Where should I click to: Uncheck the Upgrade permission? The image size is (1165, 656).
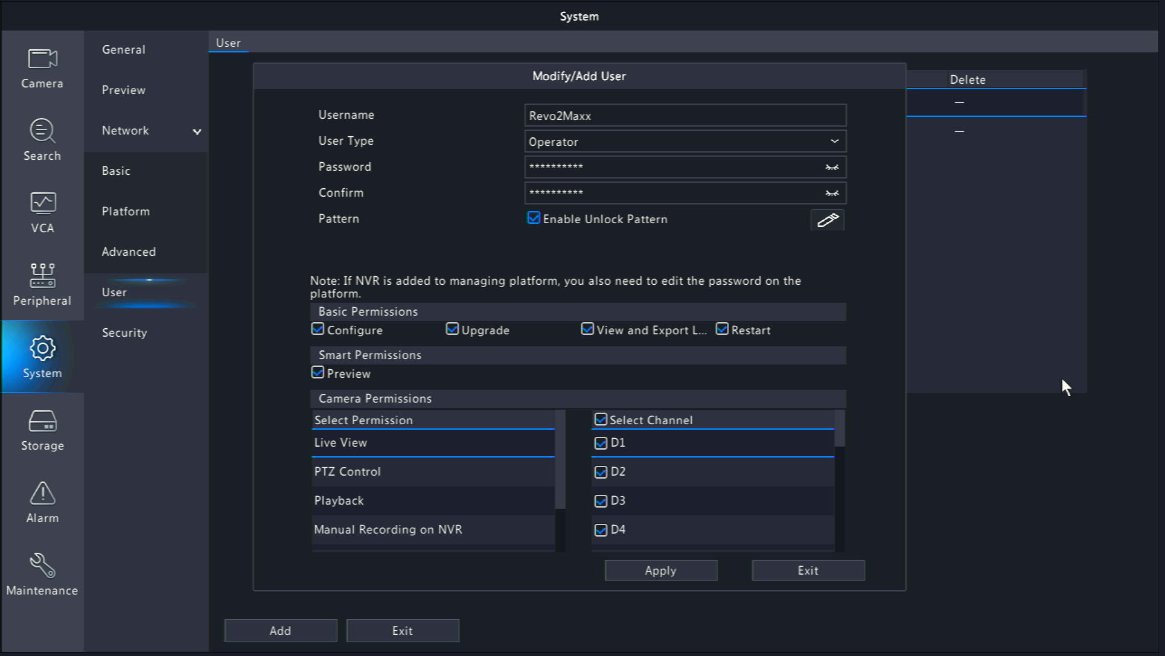click(x=452, y=329)
